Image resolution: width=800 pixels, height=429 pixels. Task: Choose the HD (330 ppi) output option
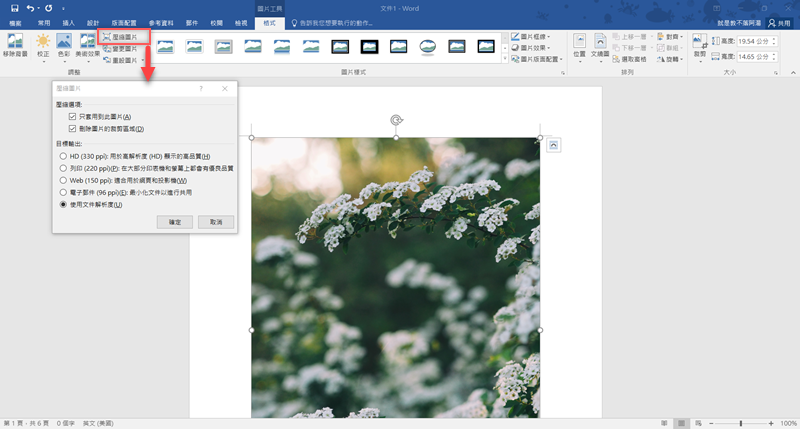pyautogui.click(x=64, y=156)
